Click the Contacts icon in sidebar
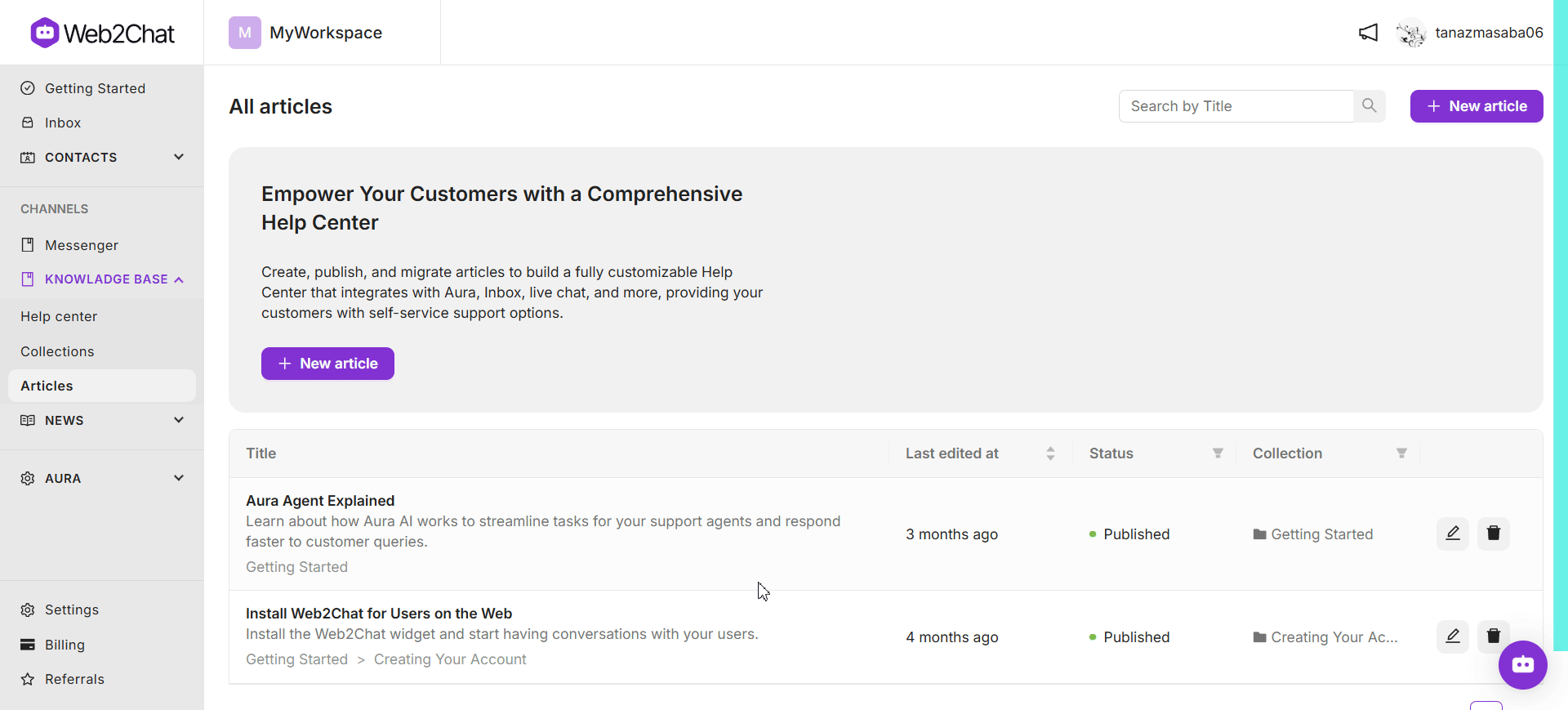Image resolution: width=1568 pixels, height=710 pixels. [x=28, y=157]
